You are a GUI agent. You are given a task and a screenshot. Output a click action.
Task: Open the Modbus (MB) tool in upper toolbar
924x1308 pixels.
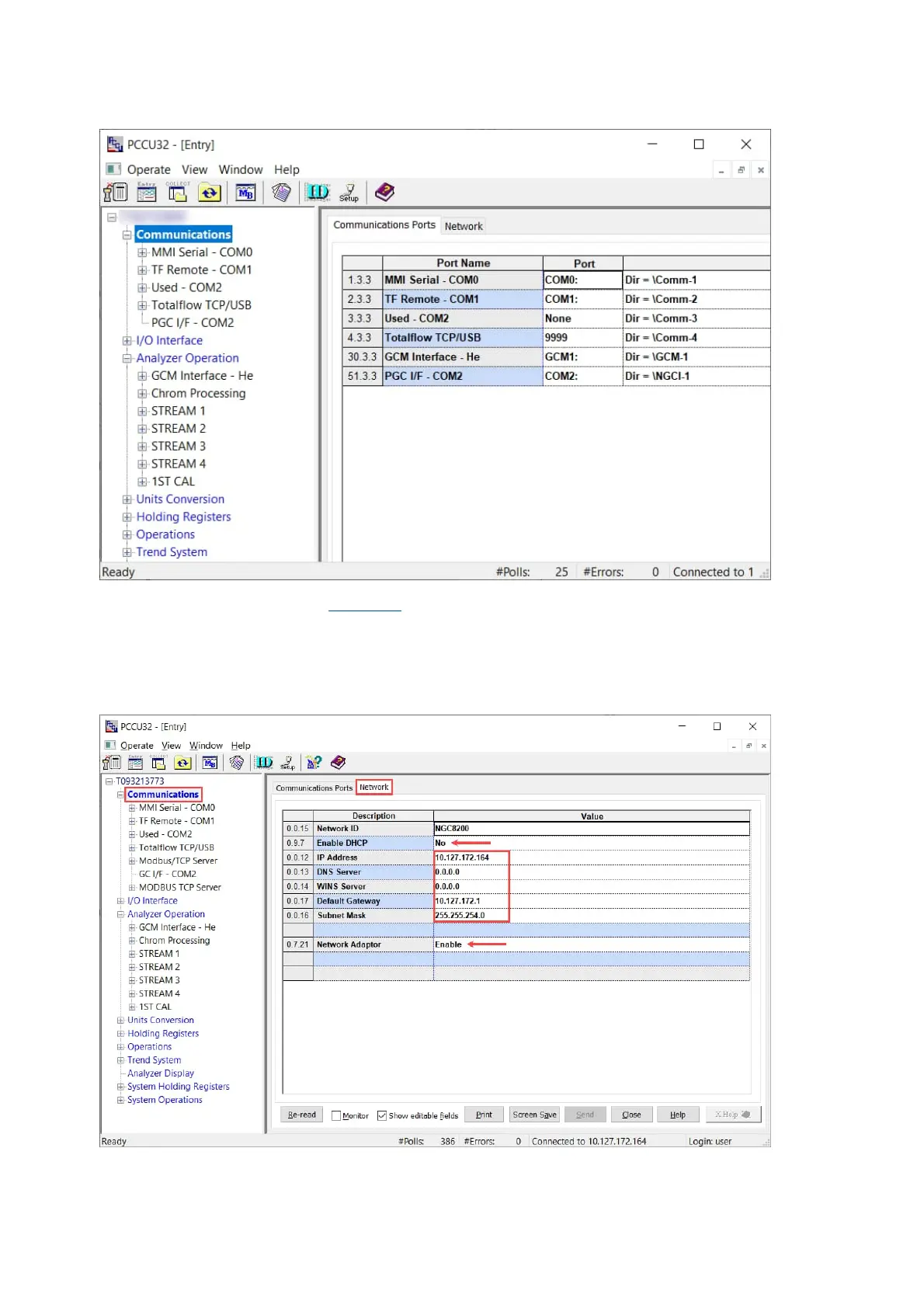pyautogui.click(x=245, y=192)
